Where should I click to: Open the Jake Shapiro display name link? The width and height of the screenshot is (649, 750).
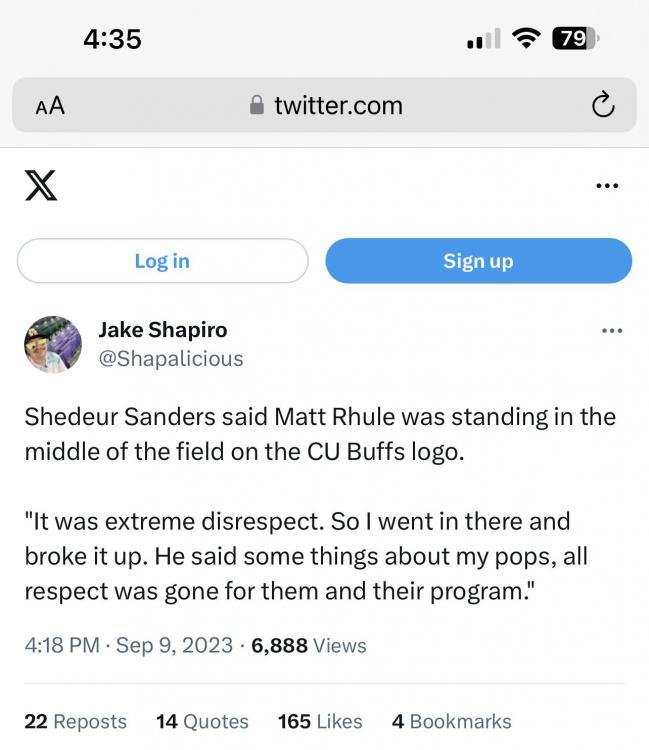pyautogui.click(x=162, y=330)
